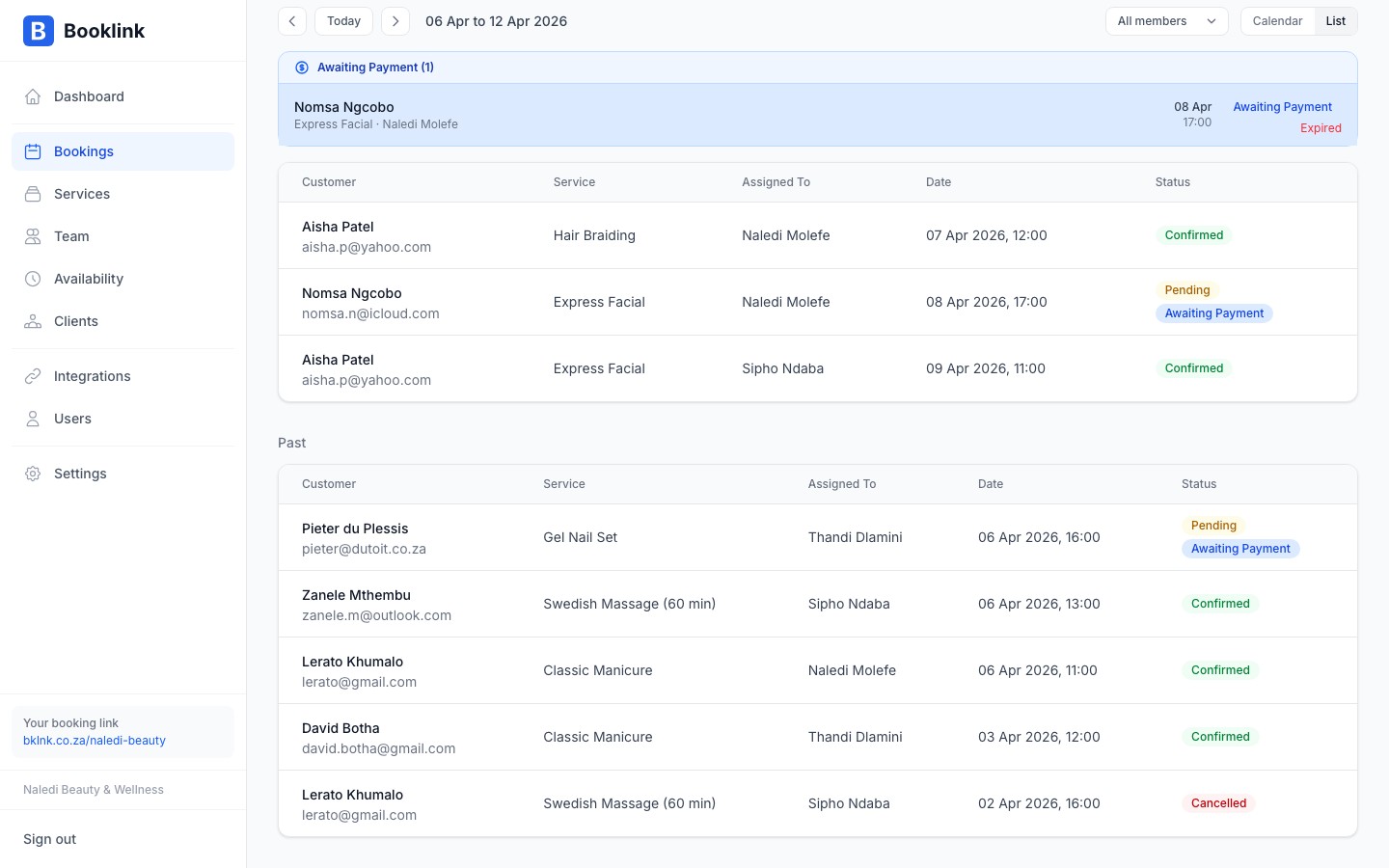Click the info icon on Awaiting Payment banner

(x=302, y=68)
